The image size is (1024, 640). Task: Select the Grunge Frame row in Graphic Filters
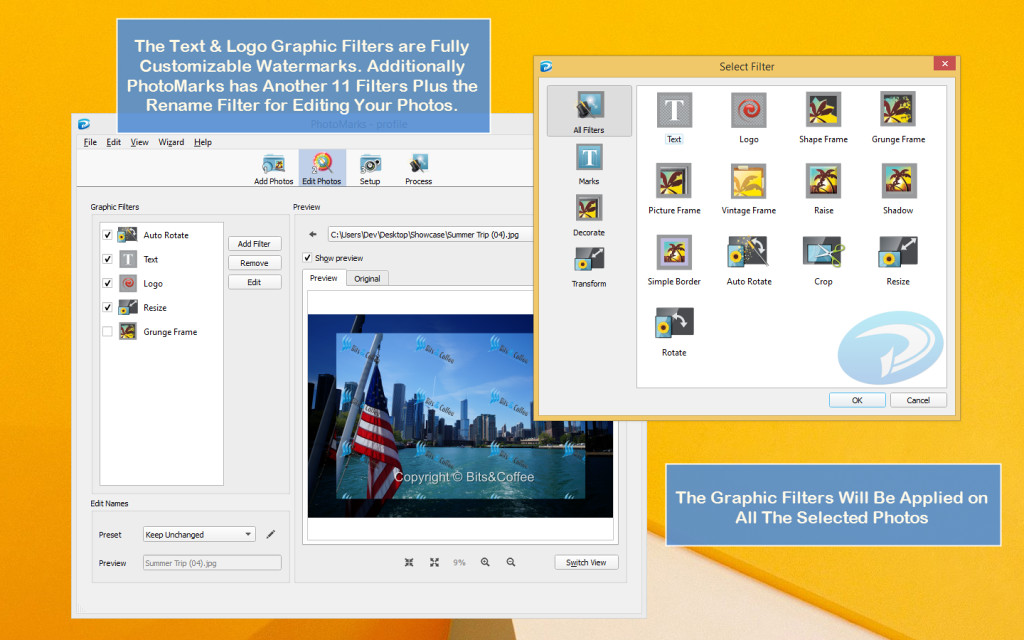161,331
